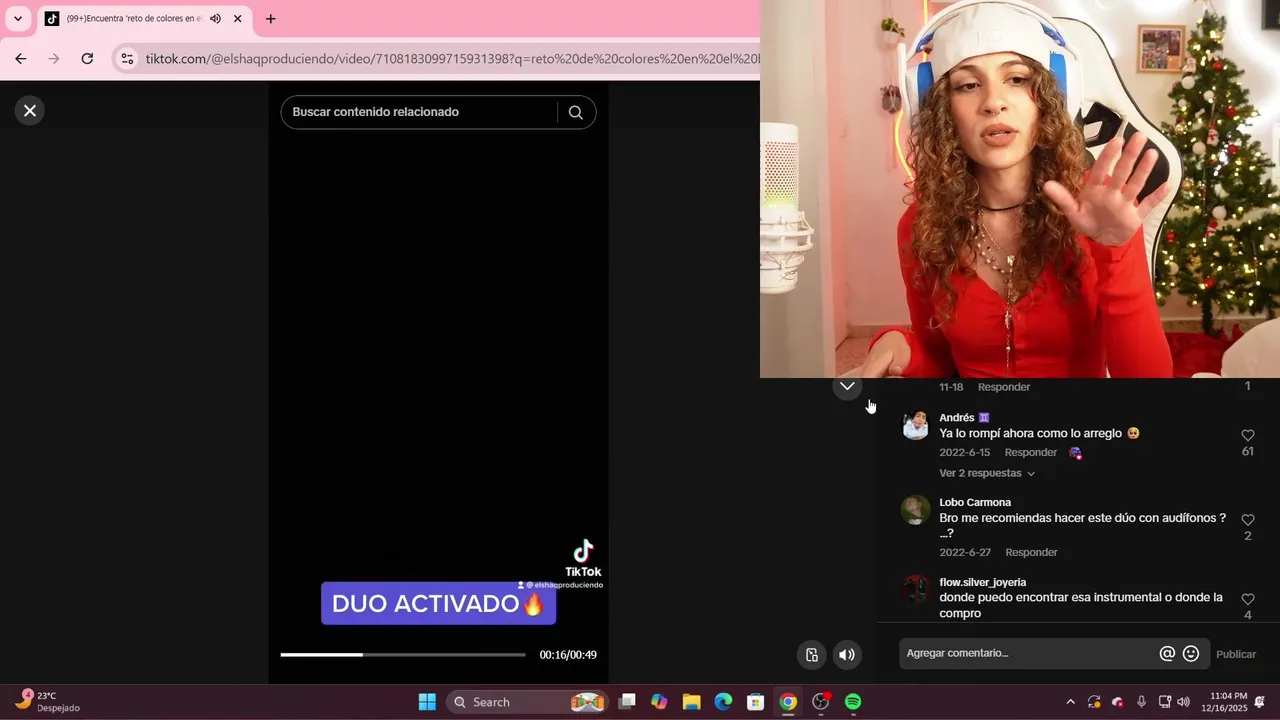Open the weather widget showing 23°C Despejado
1280x720 pixels.
(x=48, y=701)
